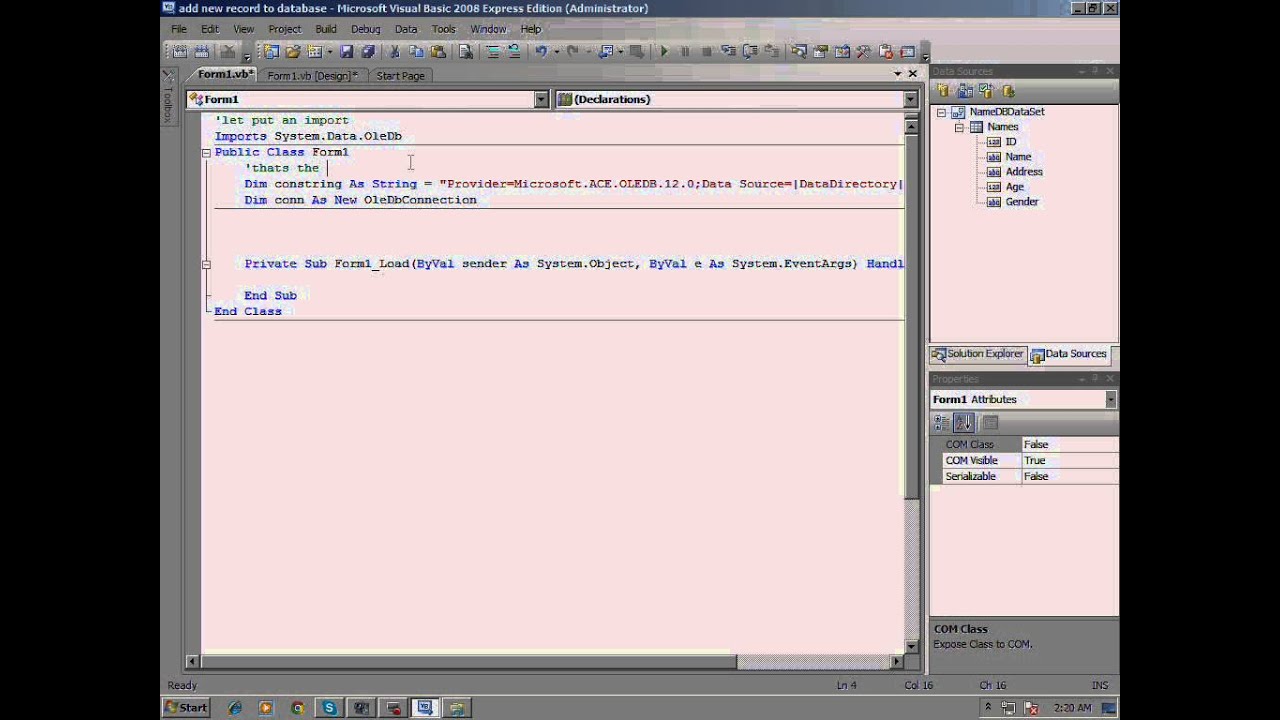Switch to the Solution Explorer tab
The height and width of the screenshot is (720, 1280).
click(x=978, y=354)
